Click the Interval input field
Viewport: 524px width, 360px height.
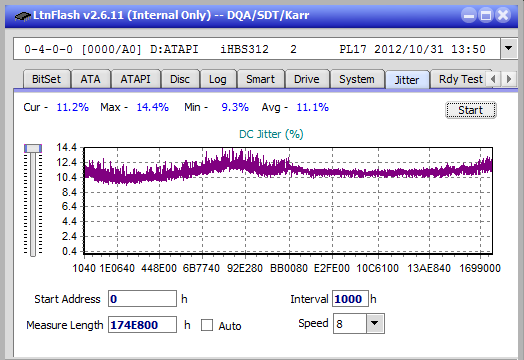(x=350, y=299)
